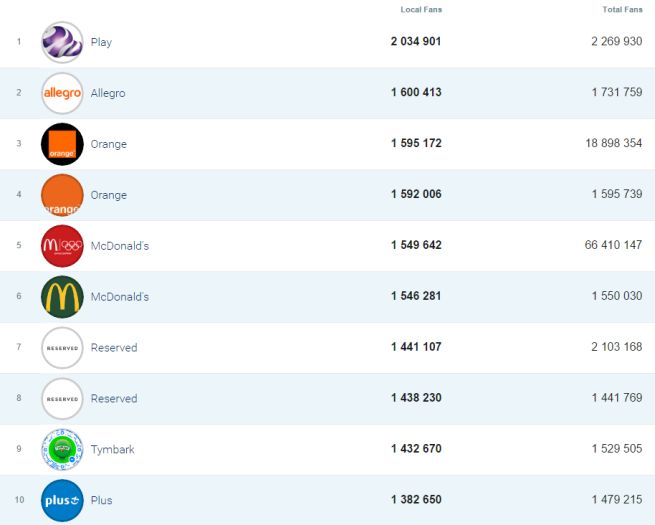The height and width of the screenshot is (525, 655).
Task: Click the black Orange logo in row 3
Action: (x=62, y=144)
